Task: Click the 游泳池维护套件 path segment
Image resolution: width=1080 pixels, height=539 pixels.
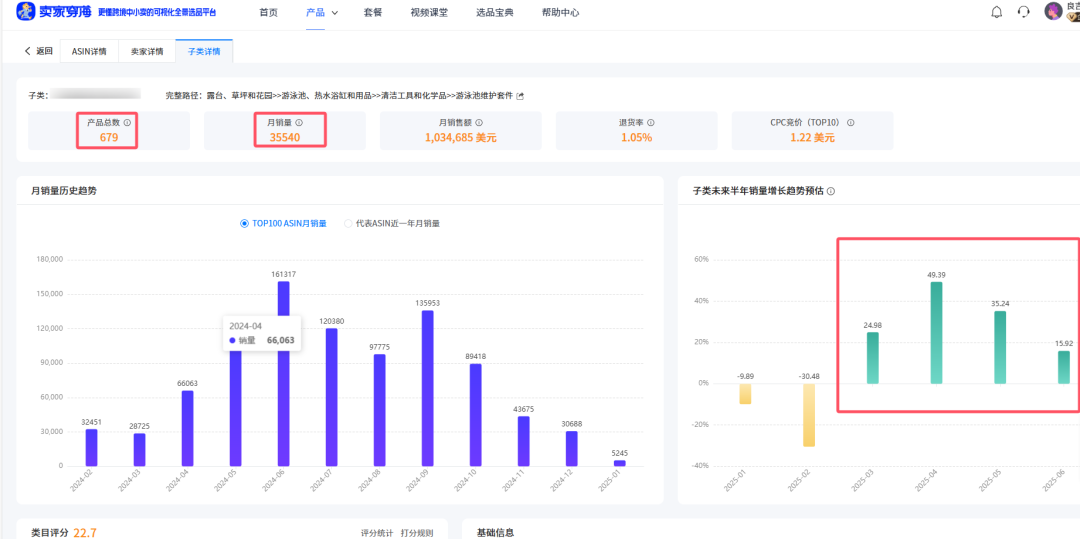Action: [484, 96]
